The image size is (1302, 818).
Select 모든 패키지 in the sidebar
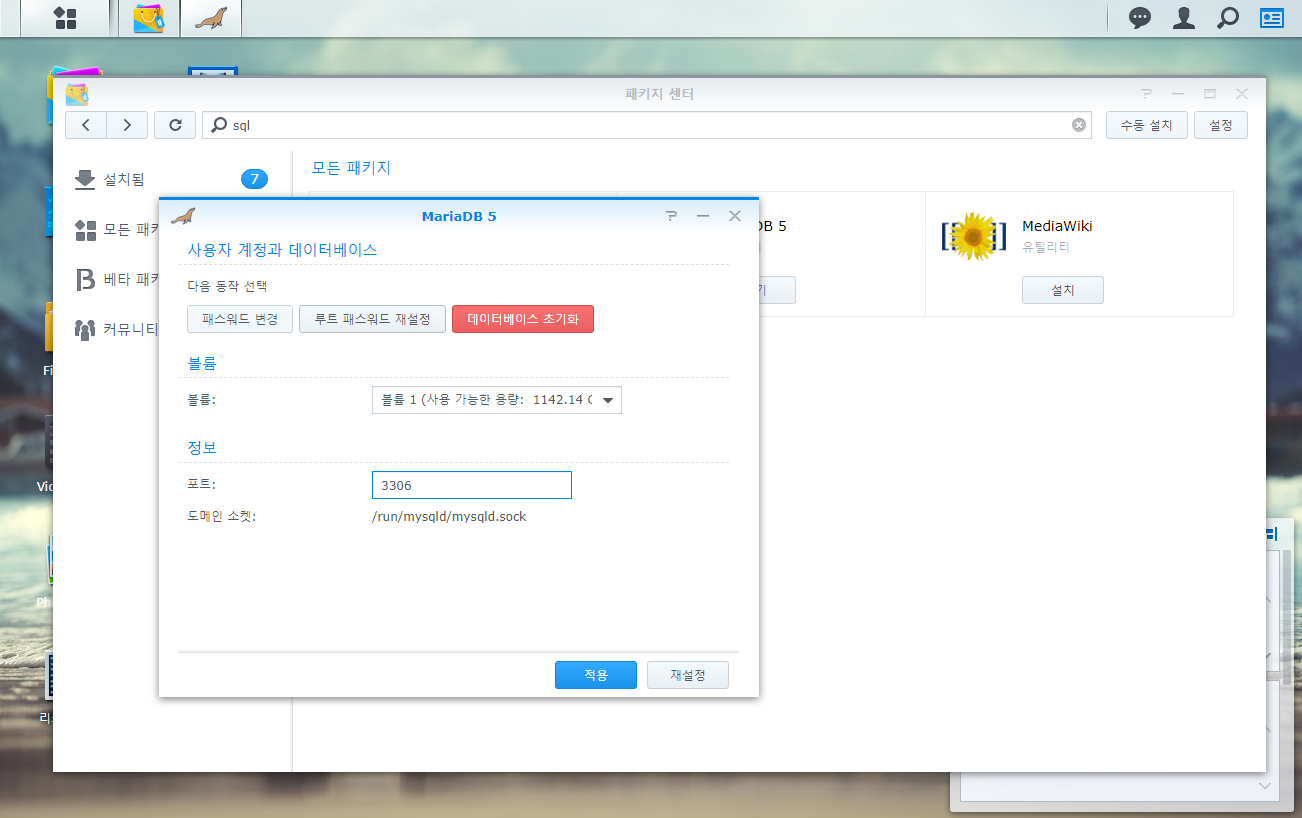tap(117, 230)
